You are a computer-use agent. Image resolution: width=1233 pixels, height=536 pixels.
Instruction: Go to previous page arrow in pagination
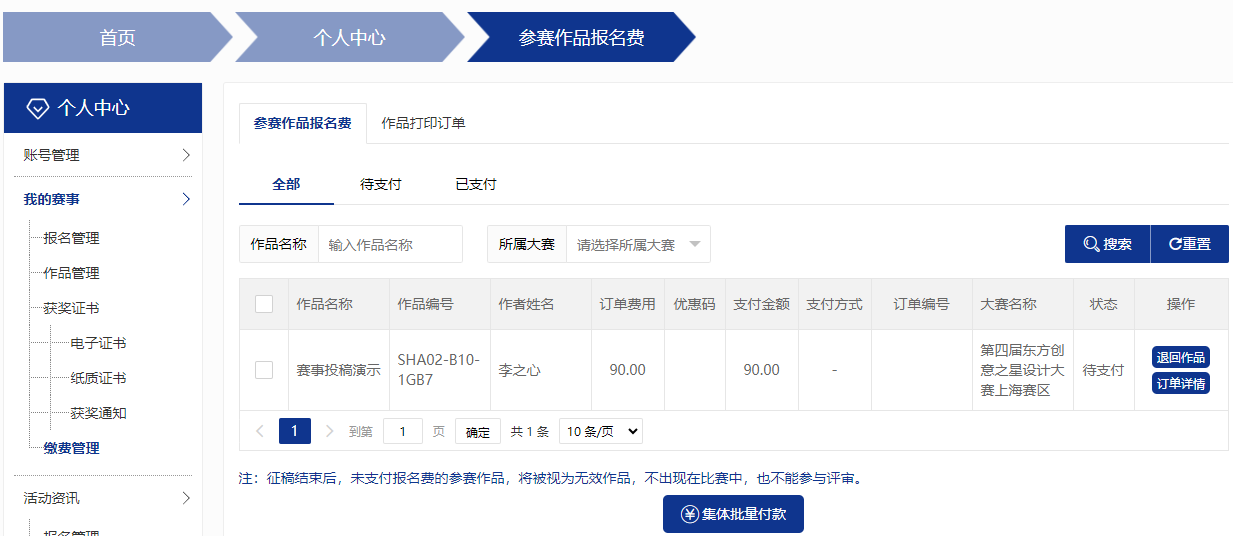coord(260,431)
